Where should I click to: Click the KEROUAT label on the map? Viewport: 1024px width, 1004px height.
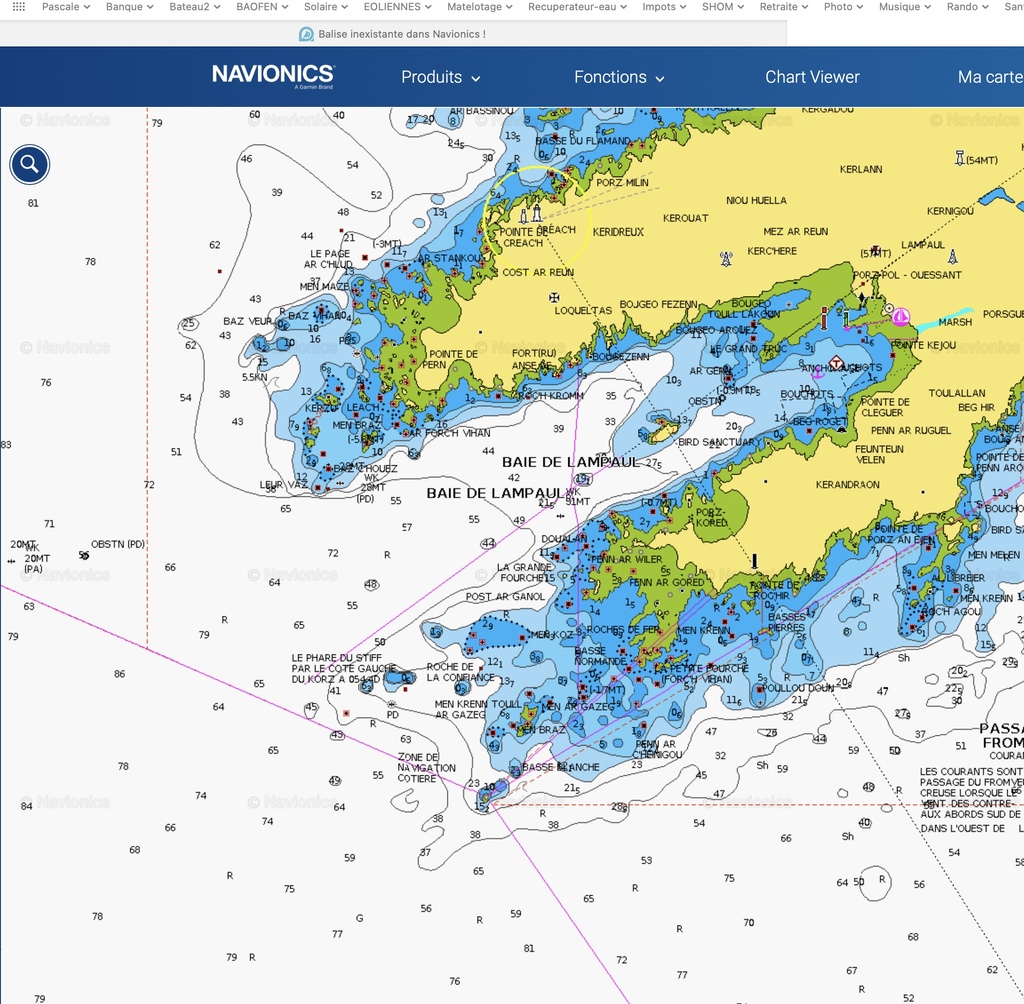[685, 218]
